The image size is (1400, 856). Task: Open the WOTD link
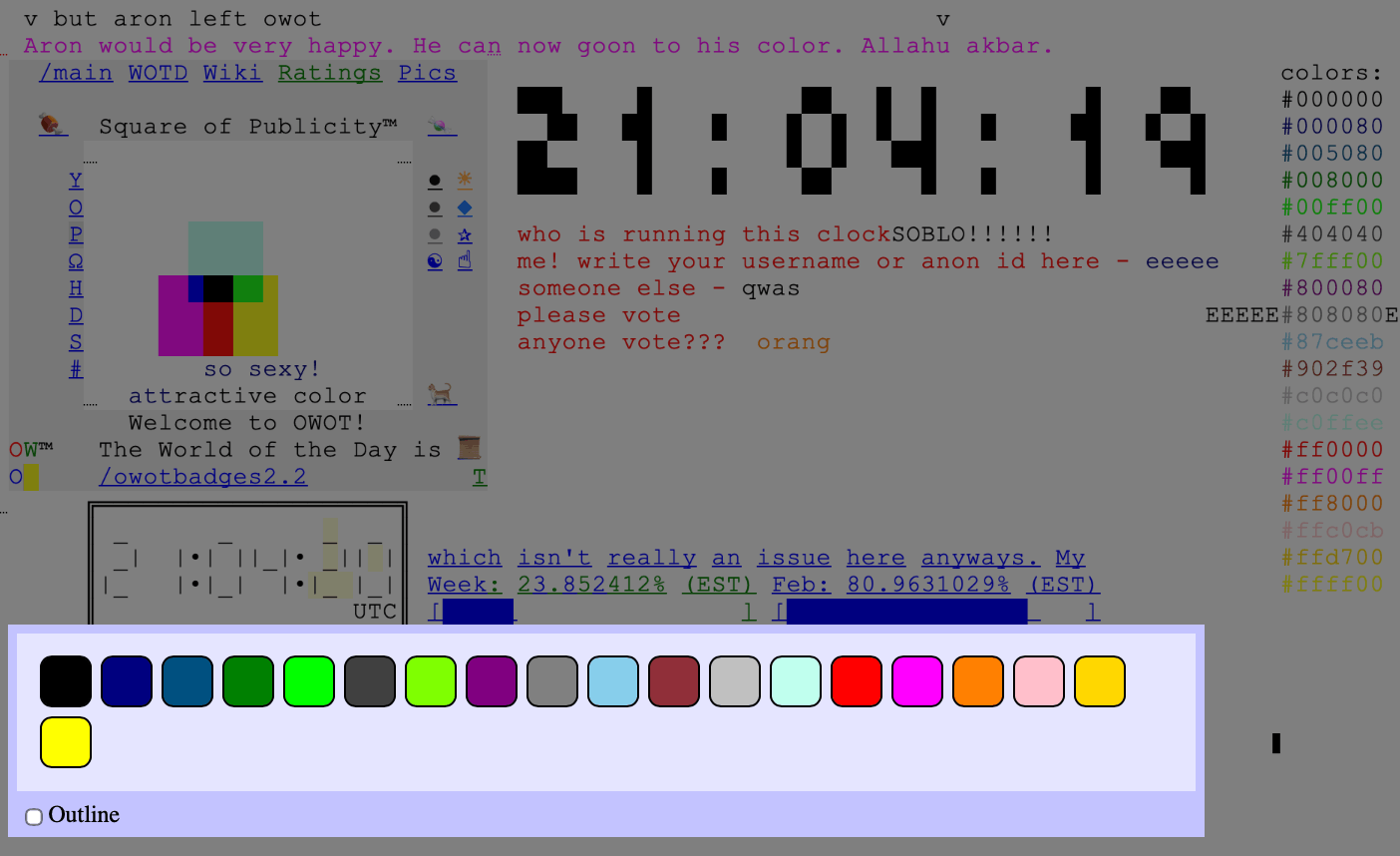click(x=158, y=73)
